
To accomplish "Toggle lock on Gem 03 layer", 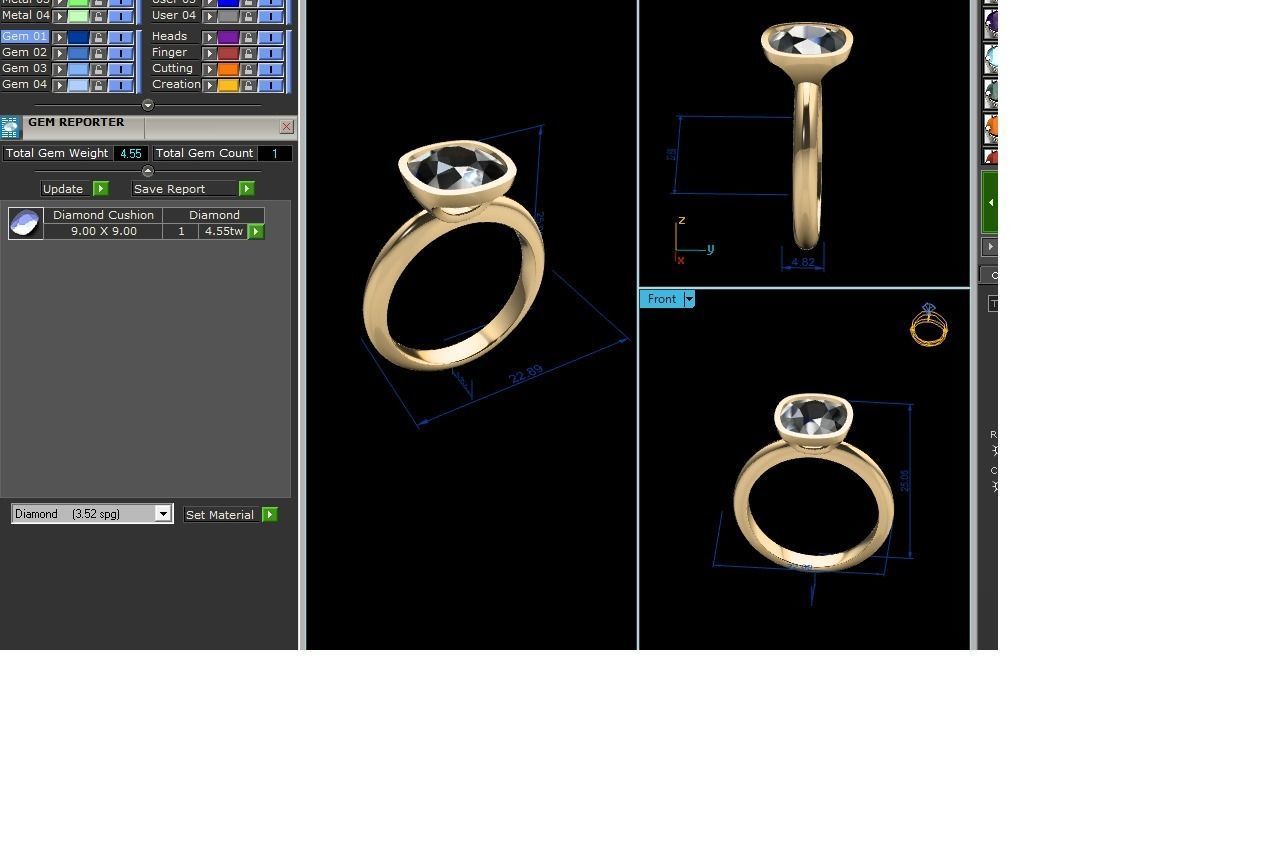I will (x=98, y=69).
